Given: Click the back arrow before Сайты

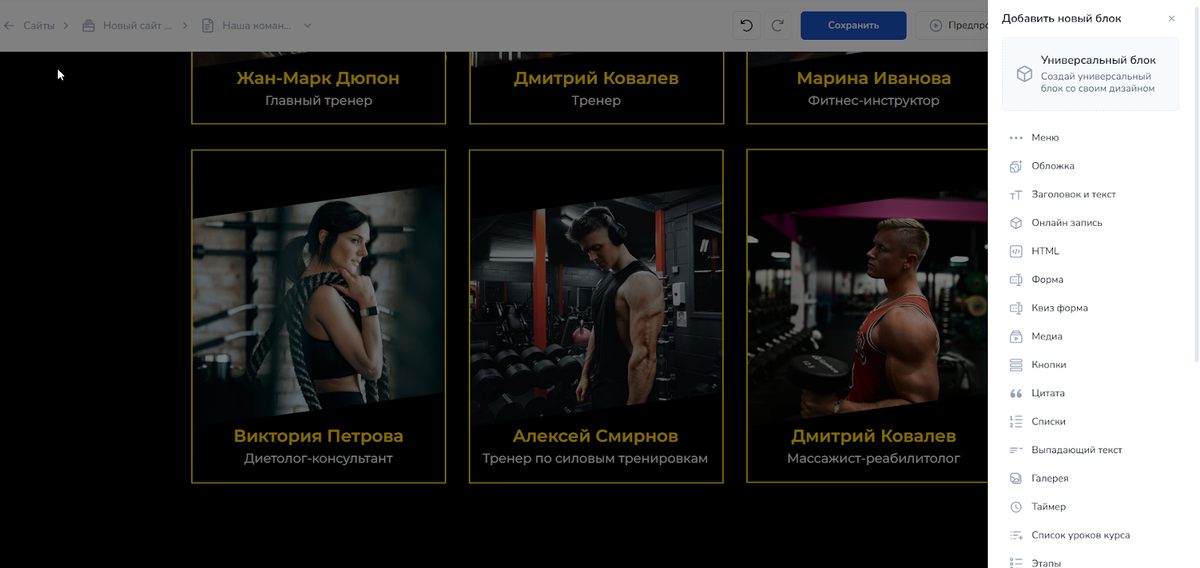Looking at the screenshot, I should point(9,25).
